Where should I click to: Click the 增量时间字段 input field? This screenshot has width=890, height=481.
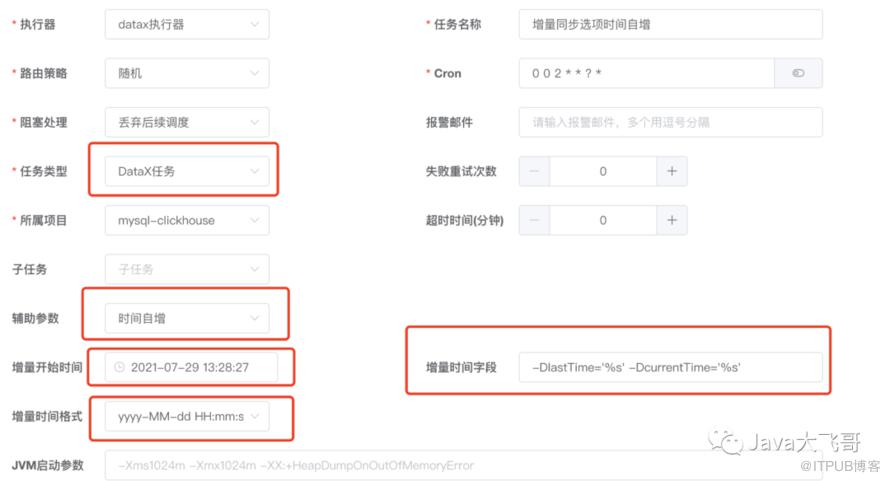click(670, 367)
